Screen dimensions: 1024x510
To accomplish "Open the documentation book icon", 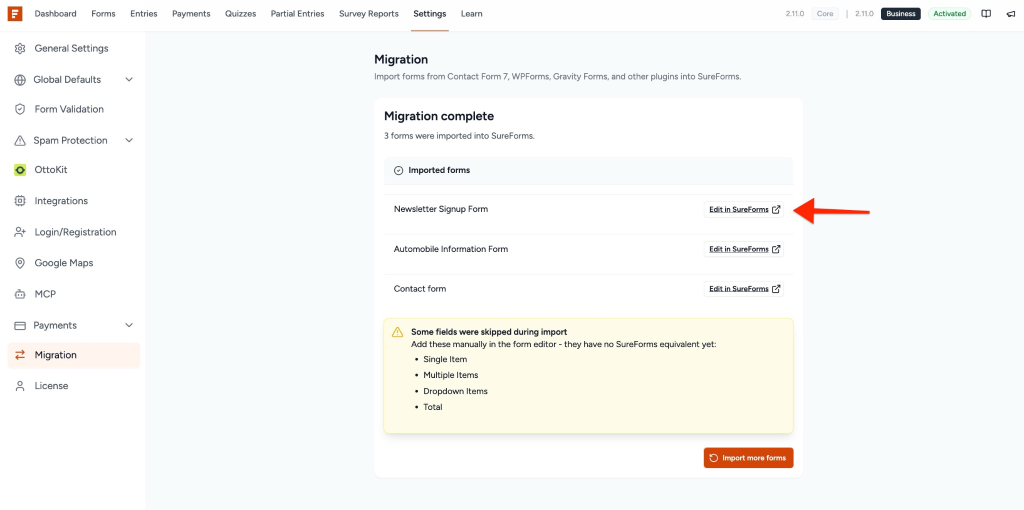I will 986,14.
